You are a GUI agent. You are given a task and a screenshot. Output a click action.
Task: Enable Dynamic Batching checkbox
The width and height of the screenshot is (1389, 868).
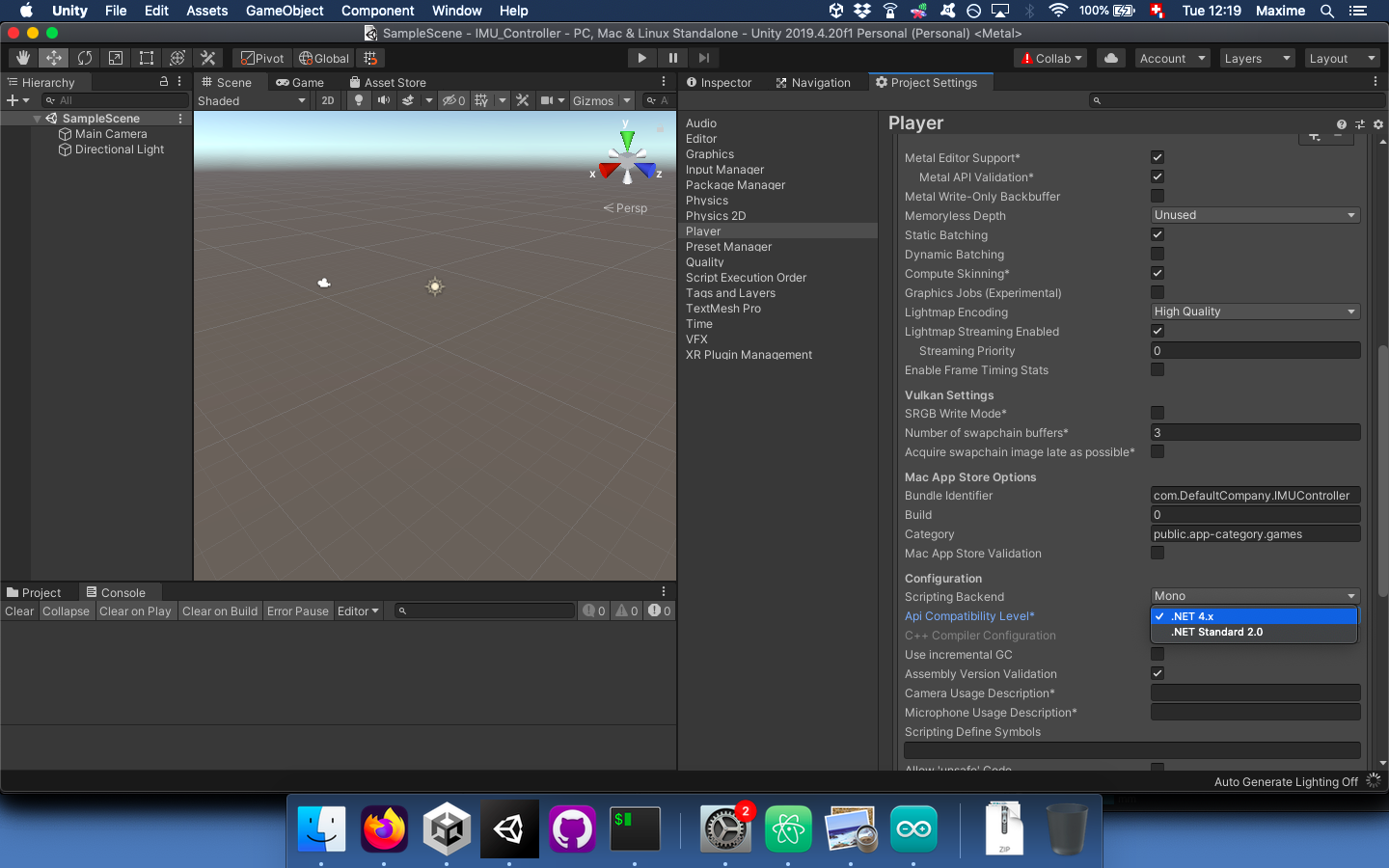point(1157,254)
